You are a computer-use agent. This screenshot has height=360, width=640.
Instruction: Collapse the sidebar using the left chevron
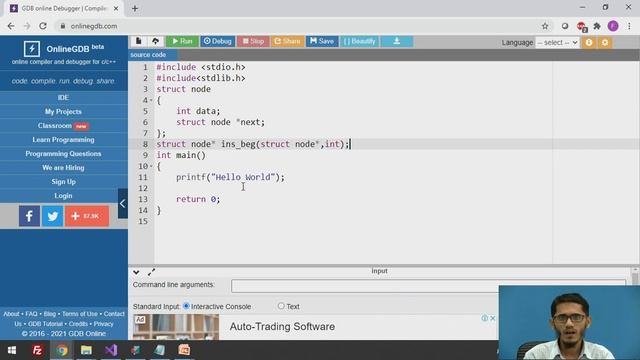122,203
